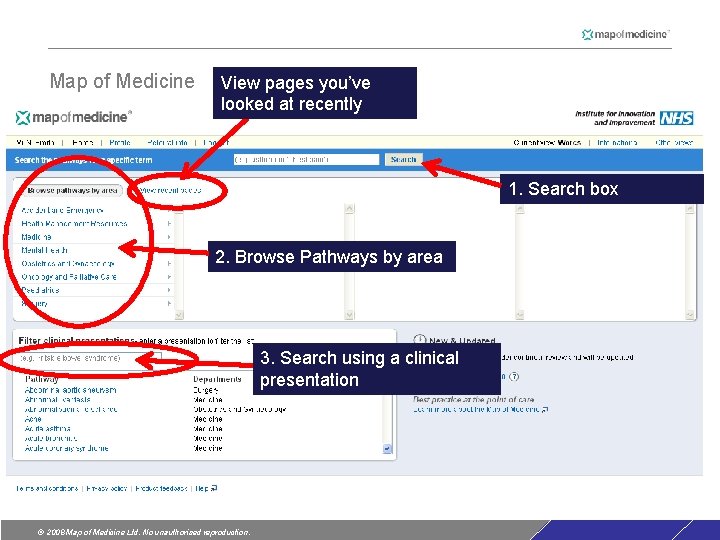The image size is (720, 540).
Task: Open Accident and Emergency category
Action: (x=62, y=210)
